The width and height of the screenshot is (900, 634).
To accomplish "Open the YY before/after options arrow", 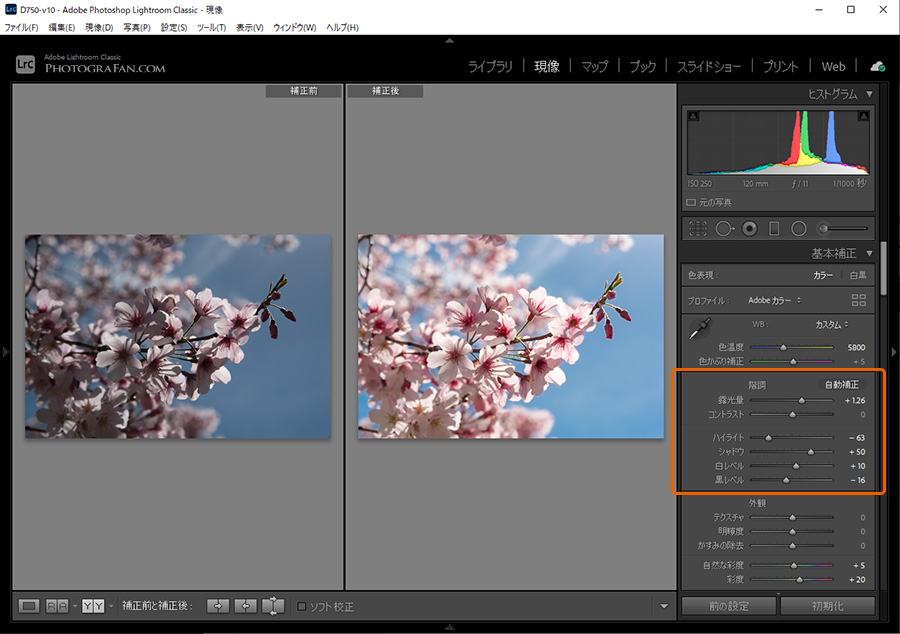I will 111,606.
